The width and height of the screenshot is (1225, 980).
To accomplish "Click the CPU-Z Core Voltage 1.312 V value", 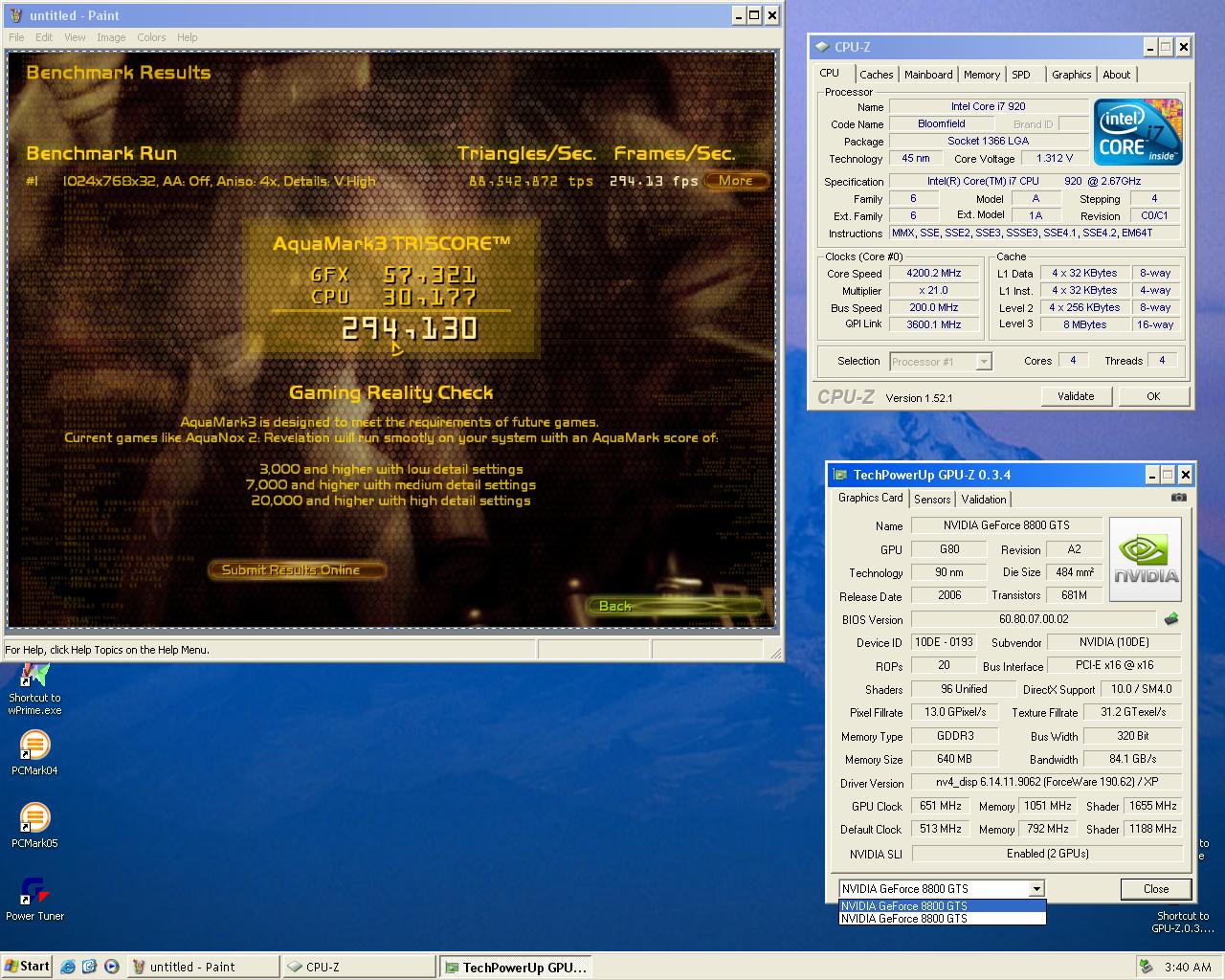I will point(1054,158).
